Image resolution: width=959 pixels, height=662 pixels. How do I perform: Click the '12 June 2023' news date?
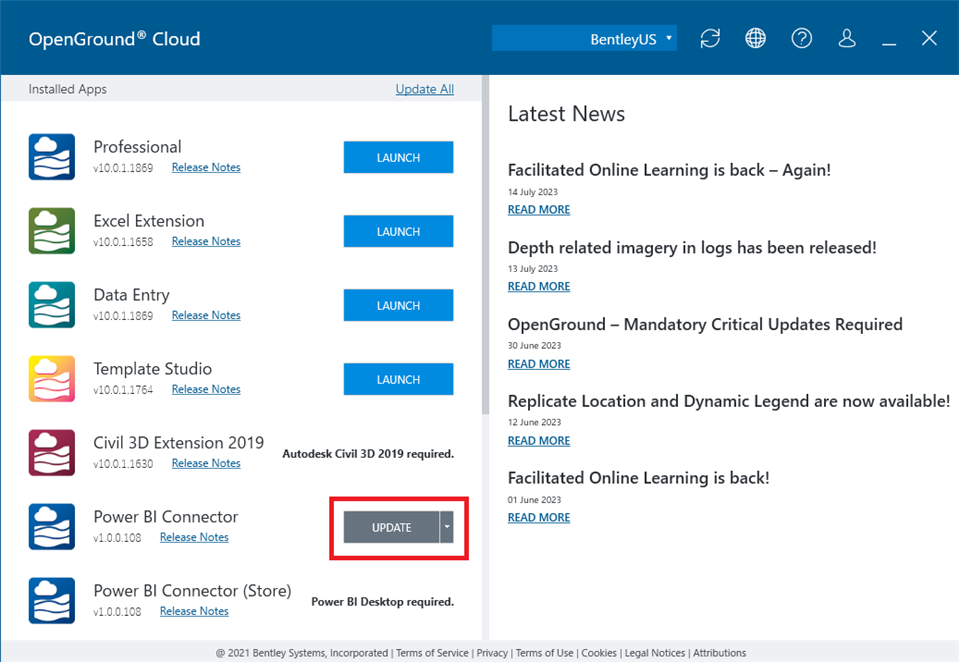click(534, 423)
